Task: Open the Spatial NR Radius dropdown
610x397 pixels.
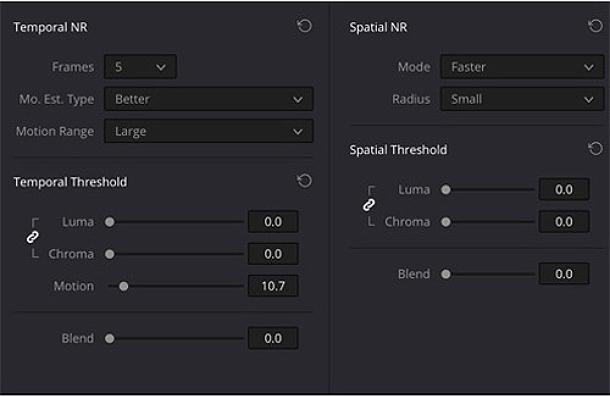Action: (x=522, y=99)
